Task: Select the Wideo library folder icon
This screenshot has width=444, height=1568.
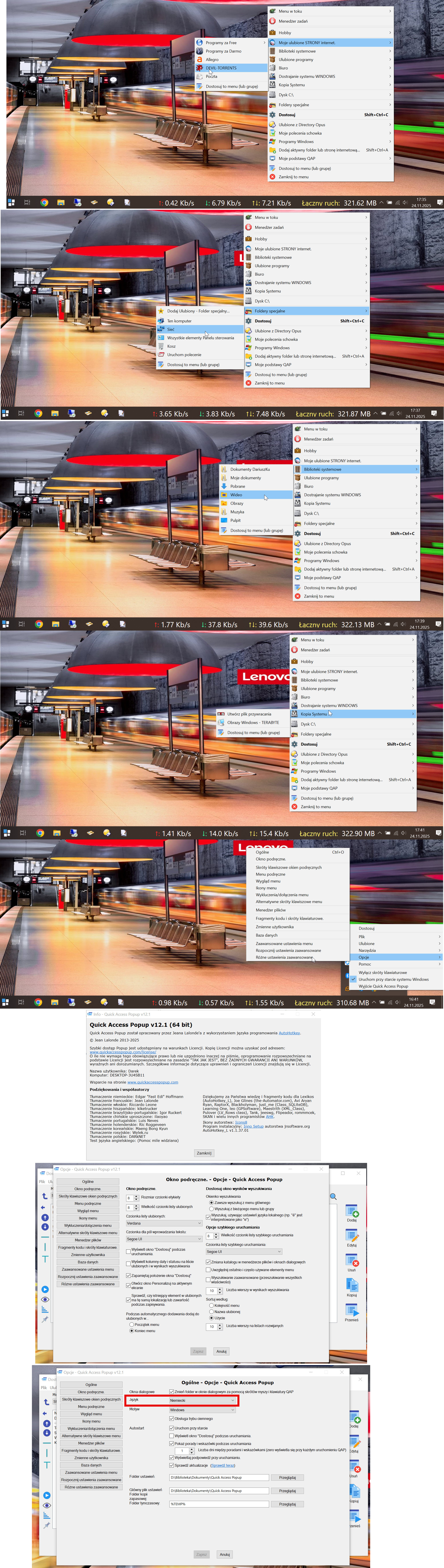Action: pos(224,495)
